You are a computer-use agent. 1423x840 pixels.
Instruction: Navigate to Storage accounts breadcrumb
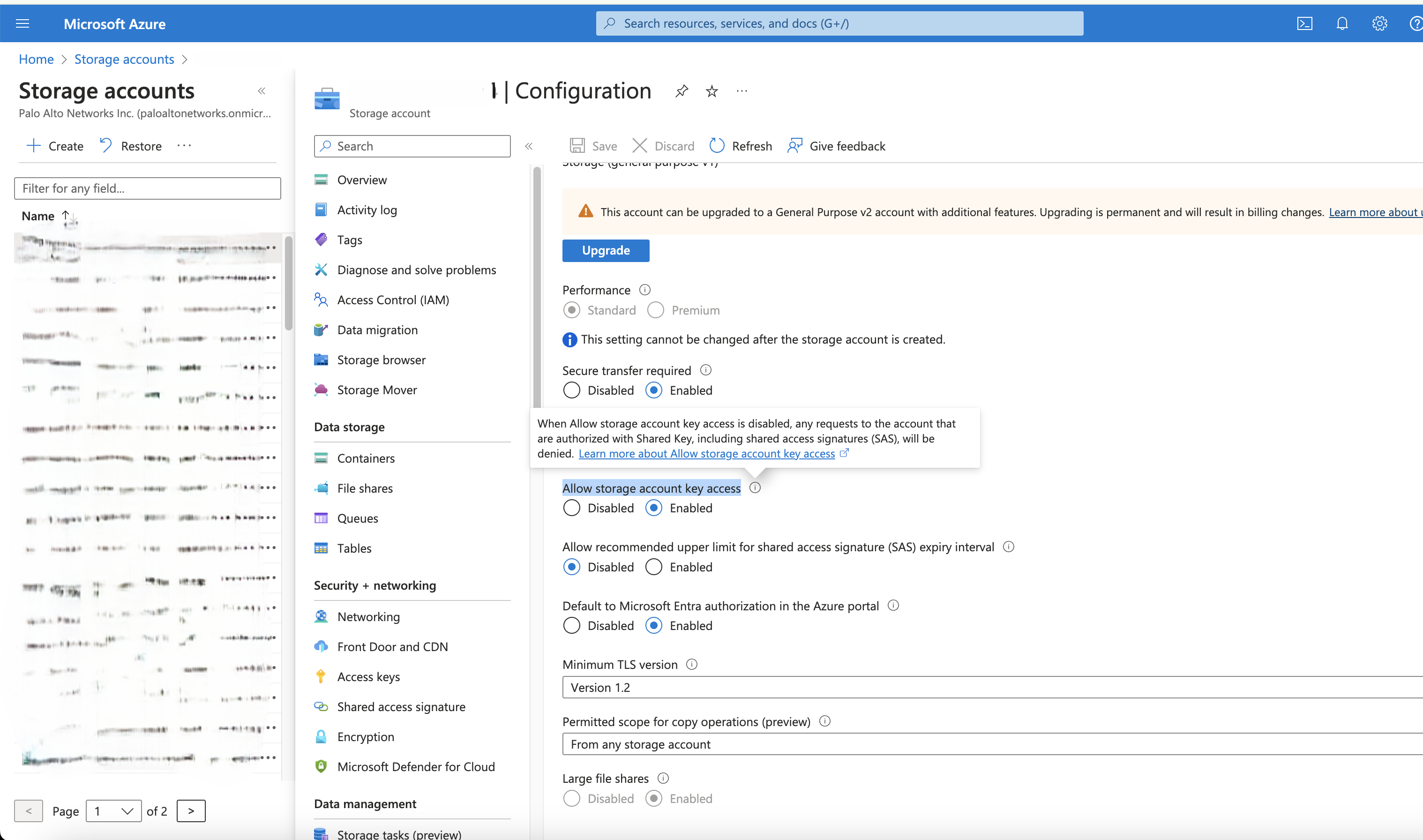tap(124, 59)
